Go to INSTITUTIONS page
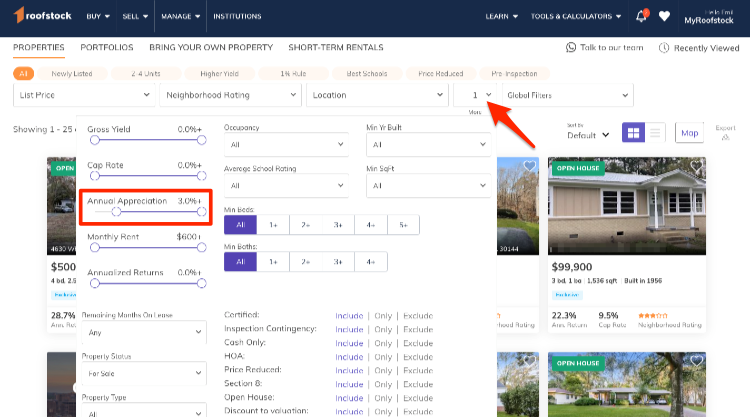Screen dimensions: 750x417 (x=237, y=16)
